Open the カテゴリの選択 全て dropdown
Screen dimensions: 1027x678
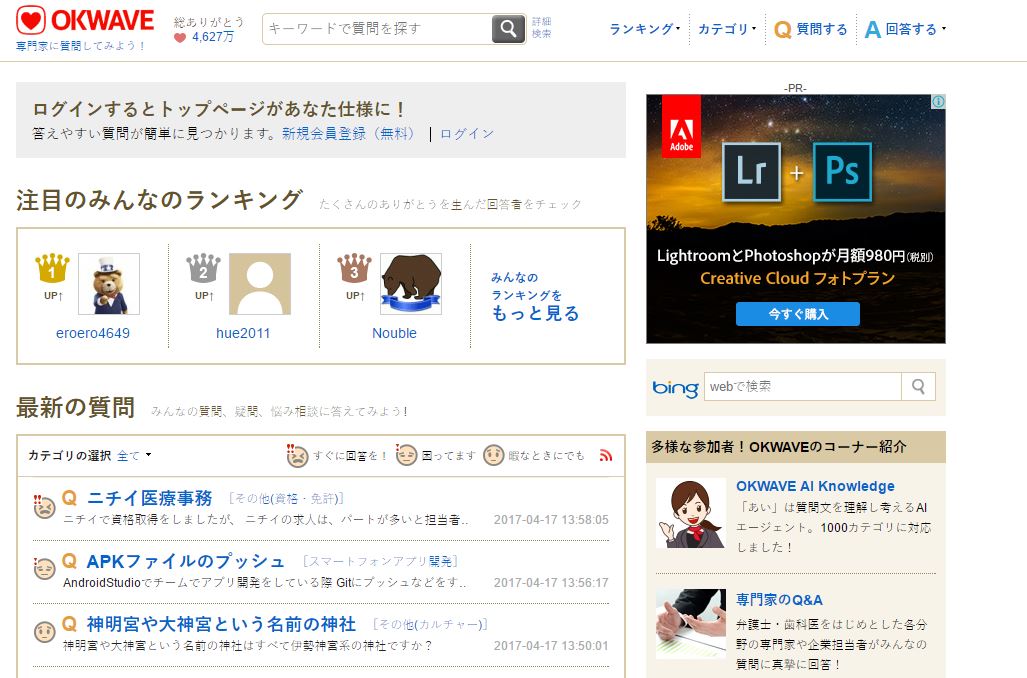134,455
